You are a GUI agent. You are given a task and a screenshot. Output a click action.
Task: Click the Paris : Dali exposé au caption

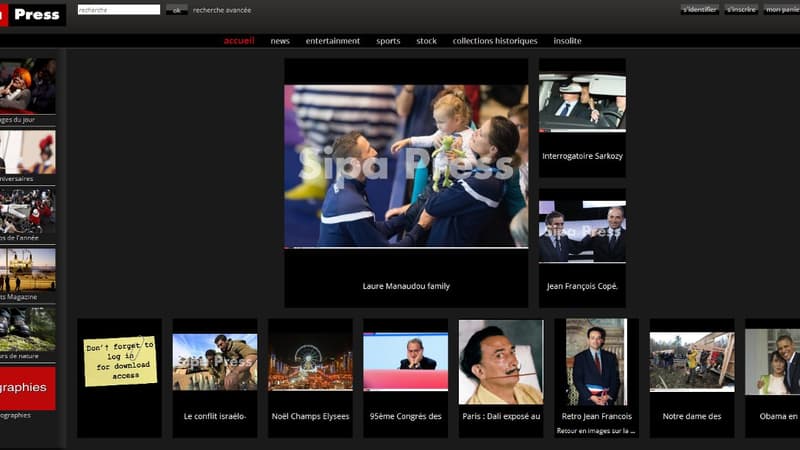501,416
